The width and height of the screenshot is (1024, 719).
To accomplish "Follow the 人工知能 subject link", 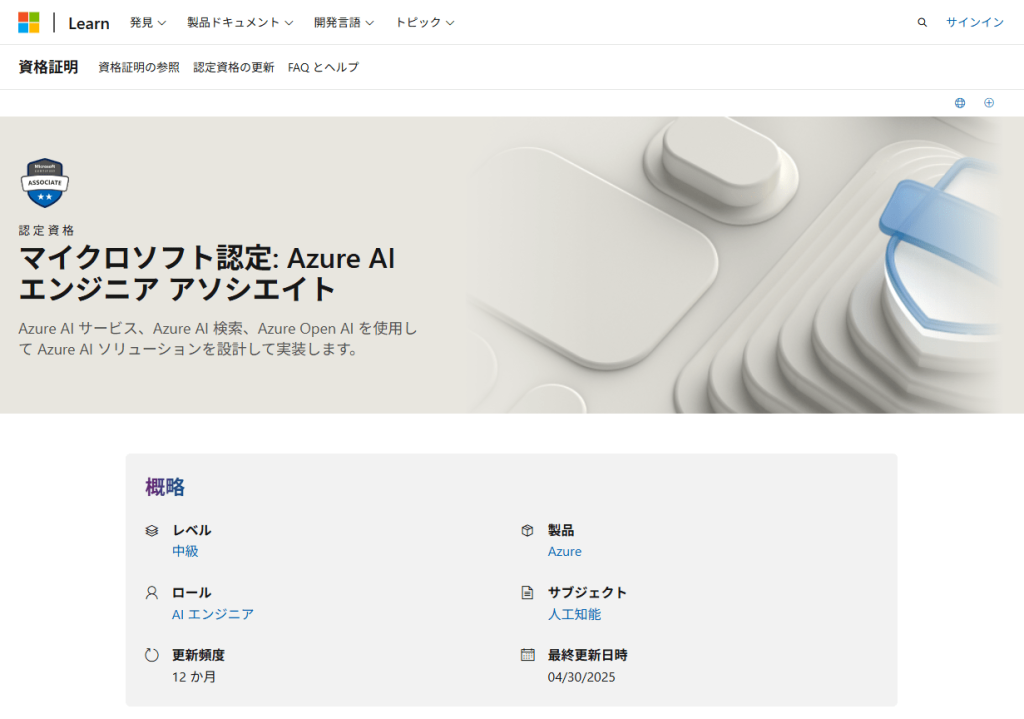I will pyautogui.click(x=574, y=614).
